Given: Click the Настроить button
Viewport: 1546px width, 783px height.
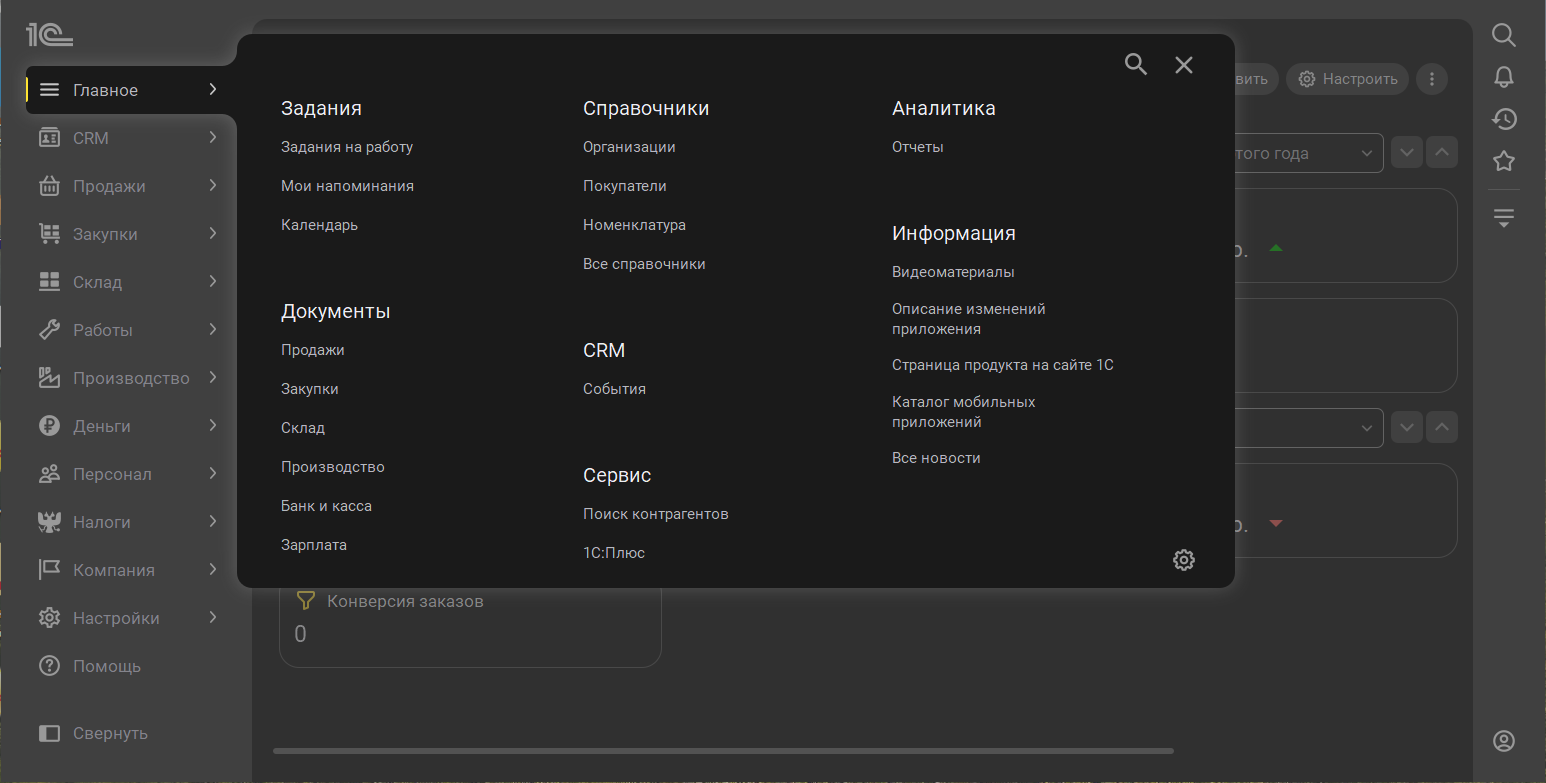Looking at the screenshot, I should (1347, 79).
